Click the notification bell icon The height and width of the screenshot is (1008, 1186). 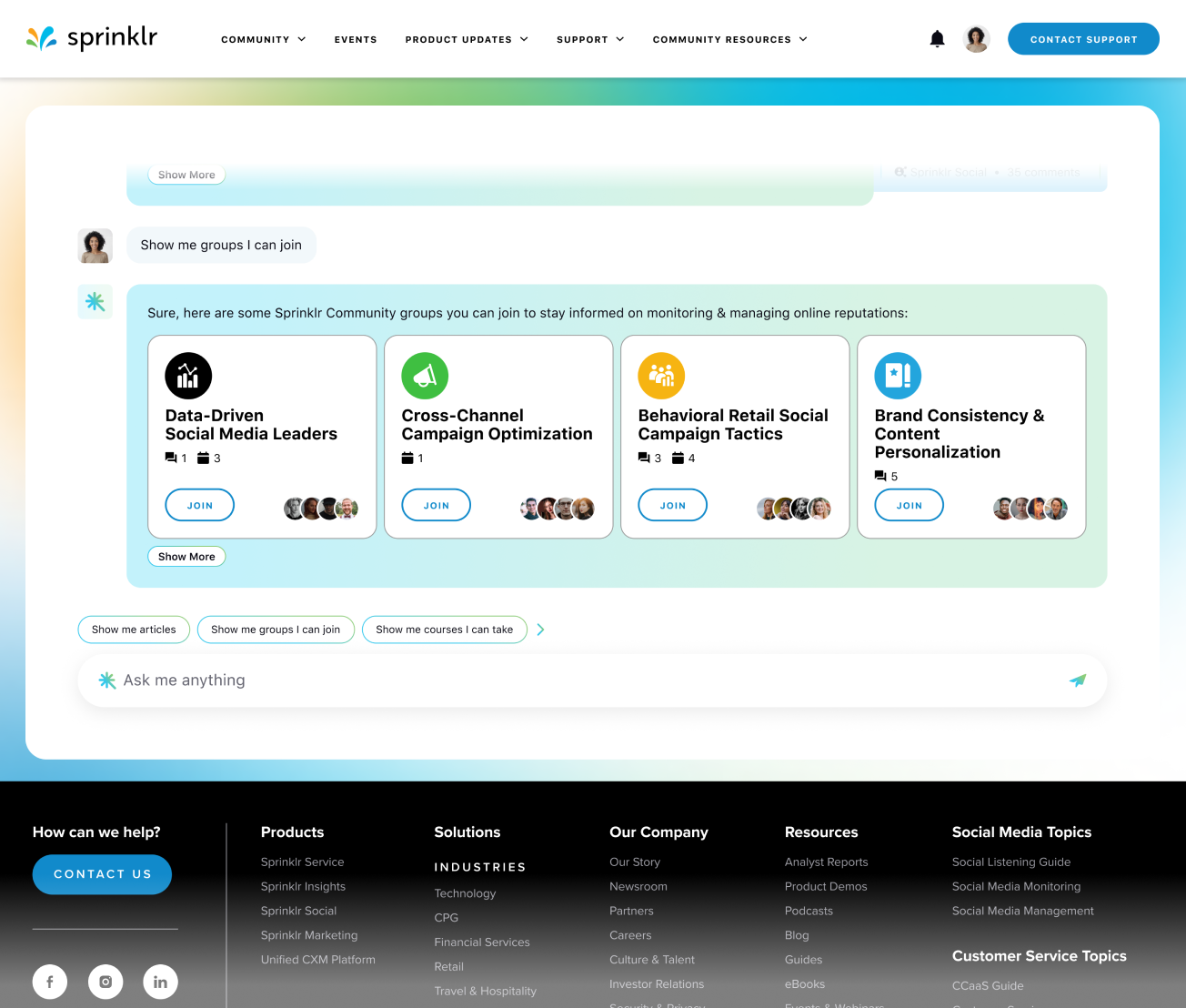937,39
